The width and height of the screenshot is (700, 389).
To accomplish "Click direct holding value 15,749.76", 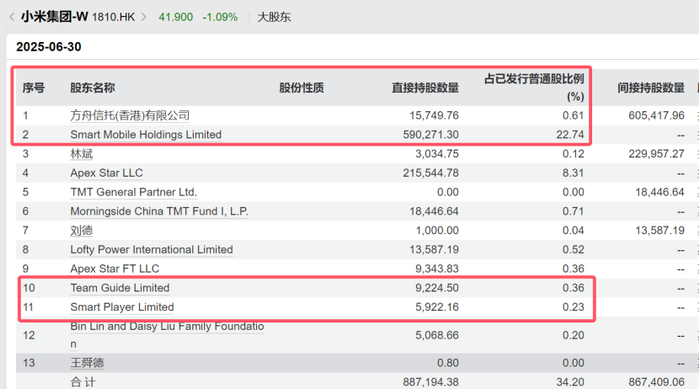I will pos(434,116).
